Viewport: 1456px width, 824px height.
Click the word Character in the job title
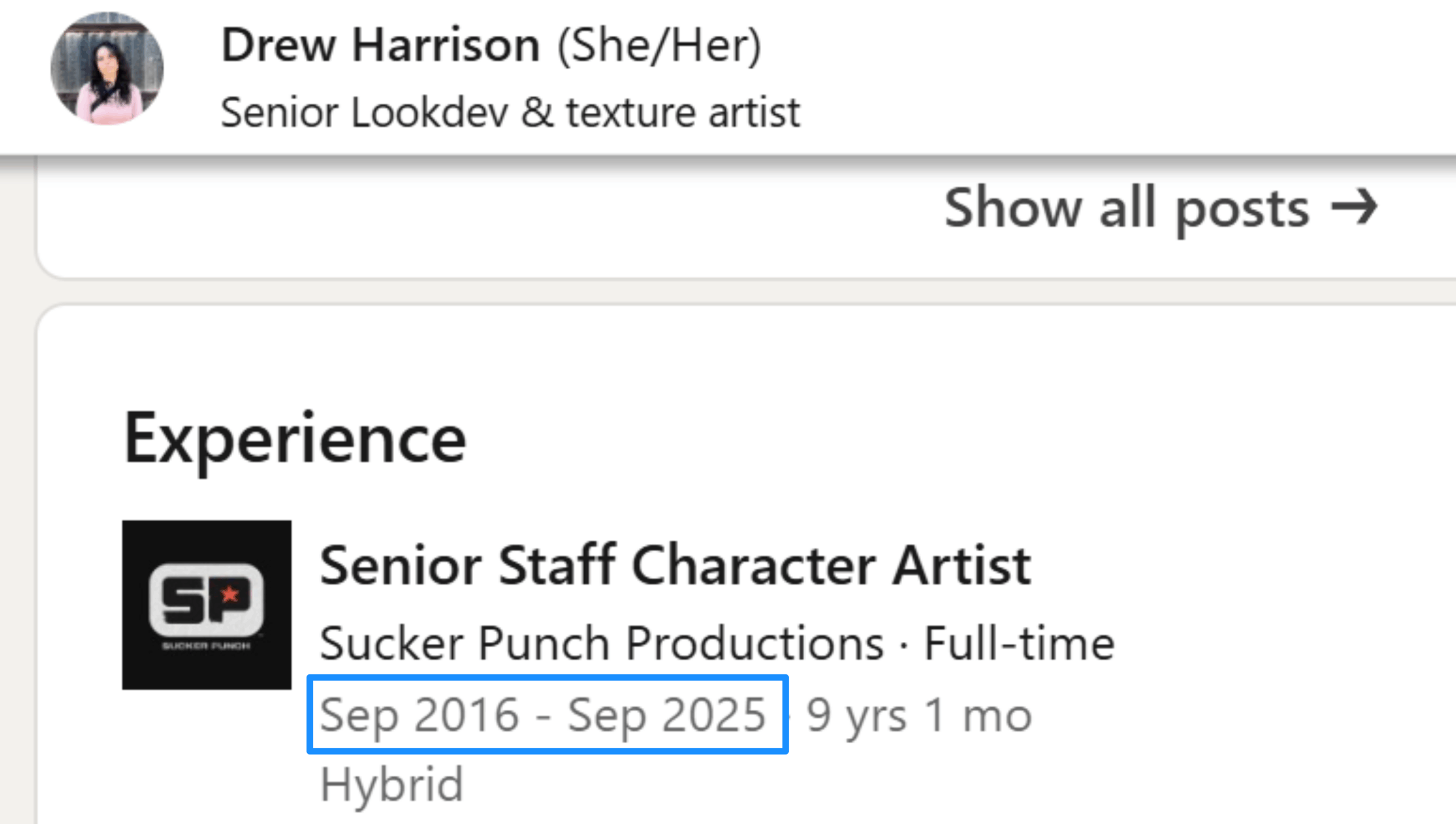pyautogui.click(x=754, y=566)
